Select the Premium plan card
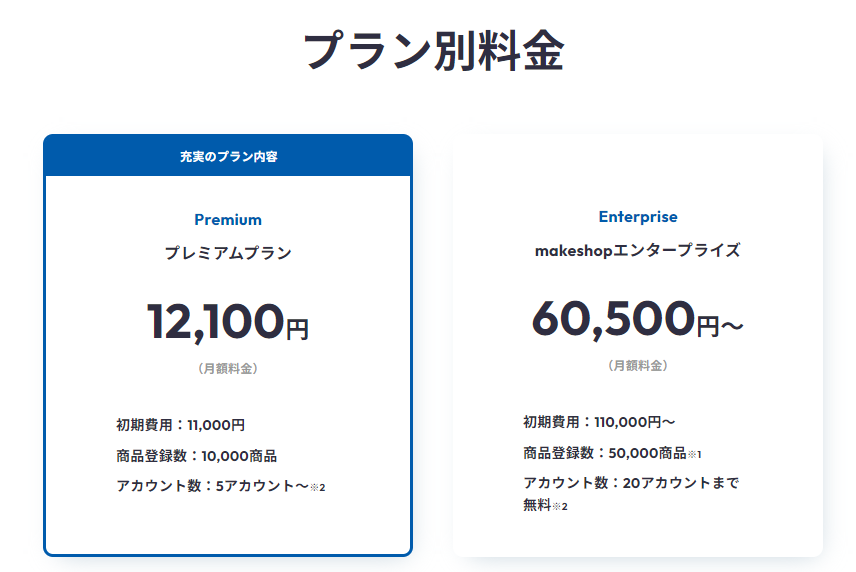This screenshot has height=572, width=856. [228, 345]
